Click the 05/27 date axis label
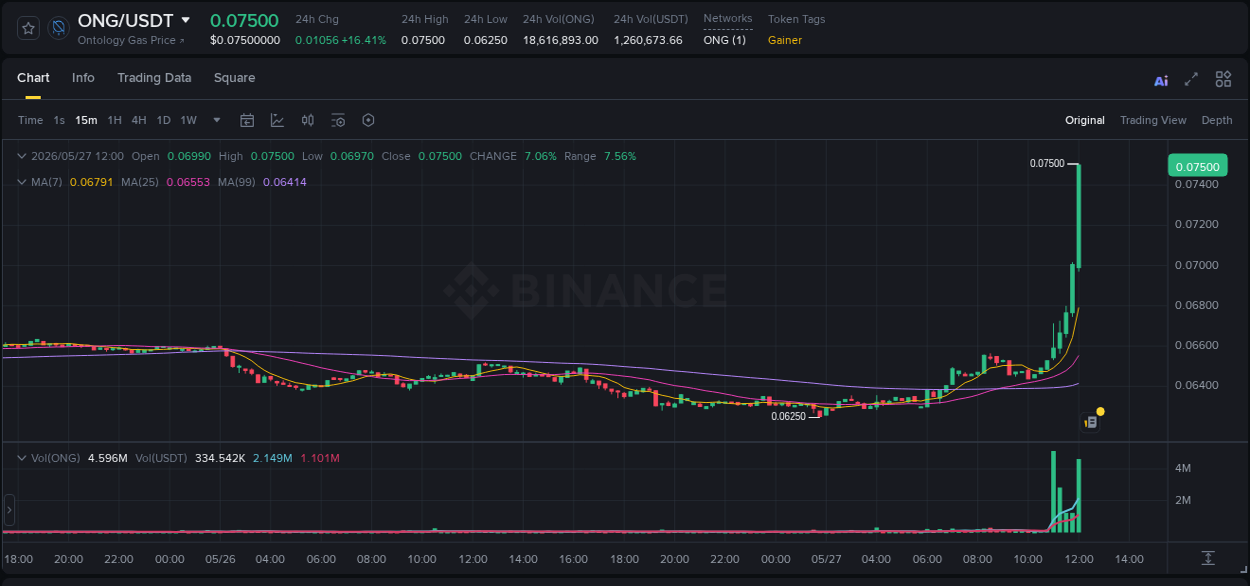This screenshot has width=1250, height=586. (825, 559)
